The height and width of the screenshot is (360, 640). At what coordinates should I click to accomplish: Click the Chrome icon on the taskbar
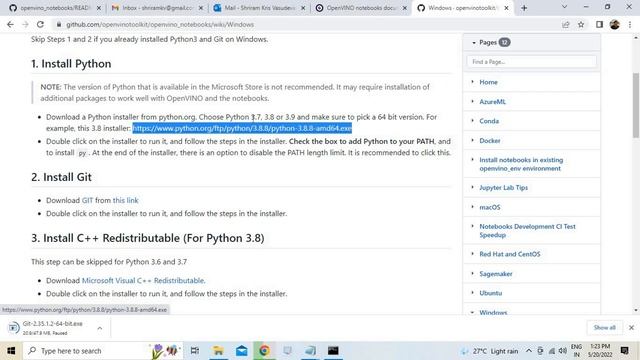coord(264,351)
